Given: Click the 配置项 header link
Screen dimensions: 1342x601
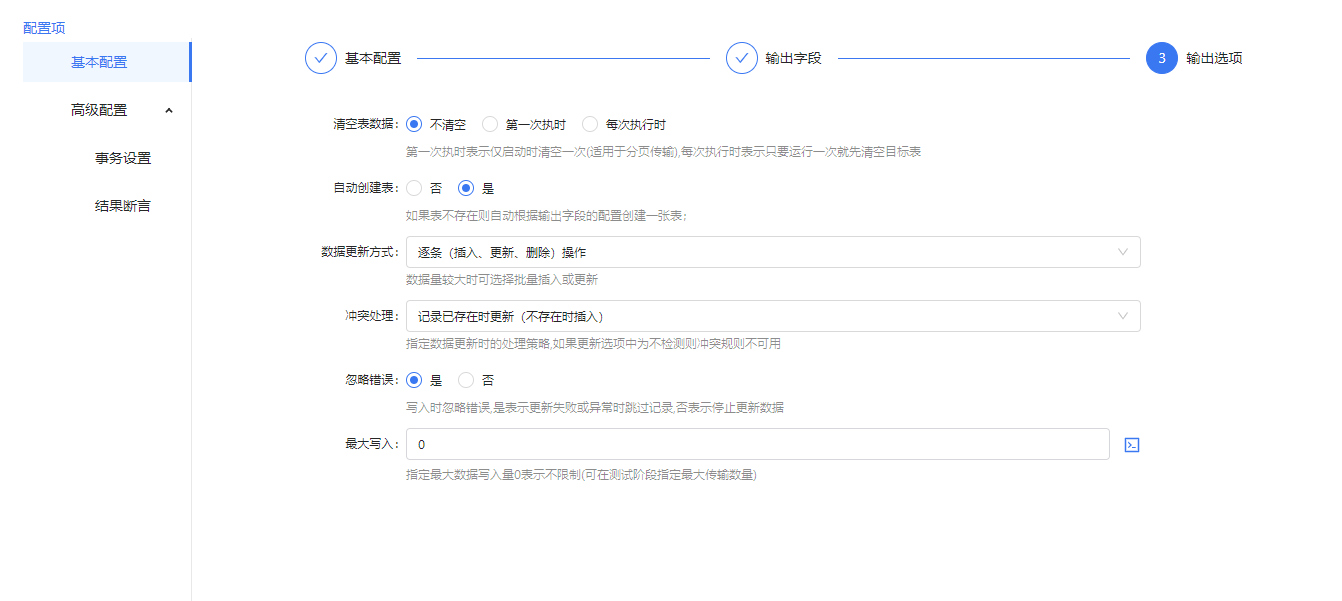Looking at the screenshot, I should 44,28.
